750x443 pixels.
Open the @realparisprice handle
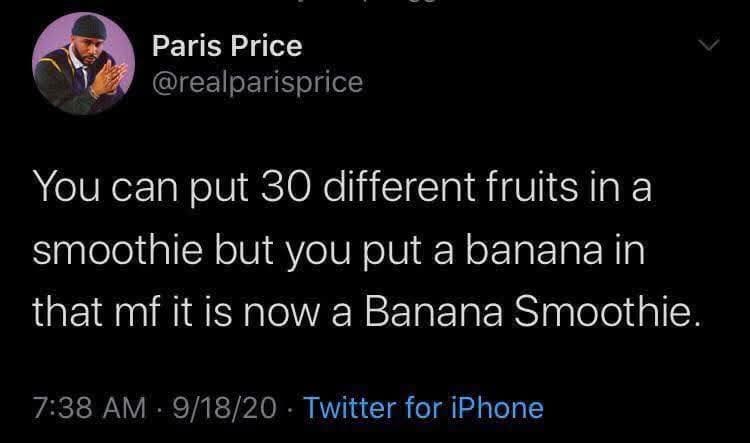256,81
